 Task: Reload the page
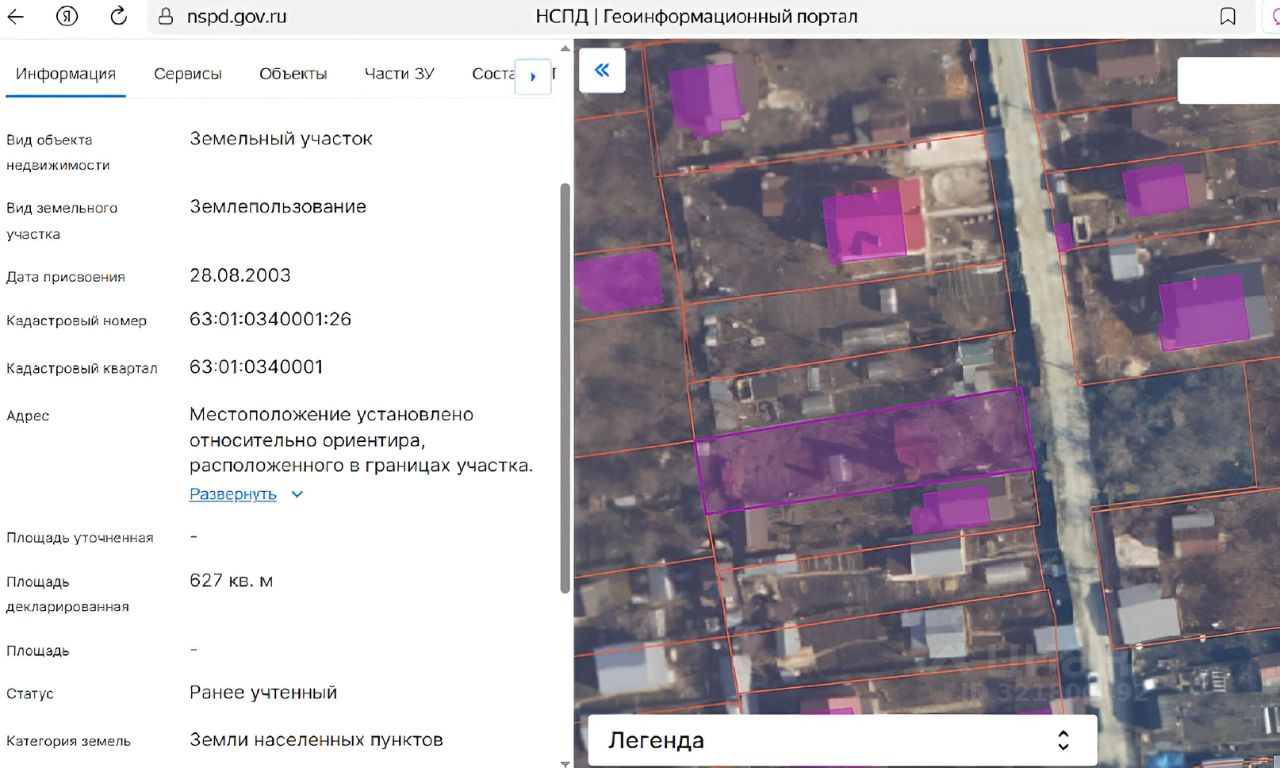tap(118, 17)
